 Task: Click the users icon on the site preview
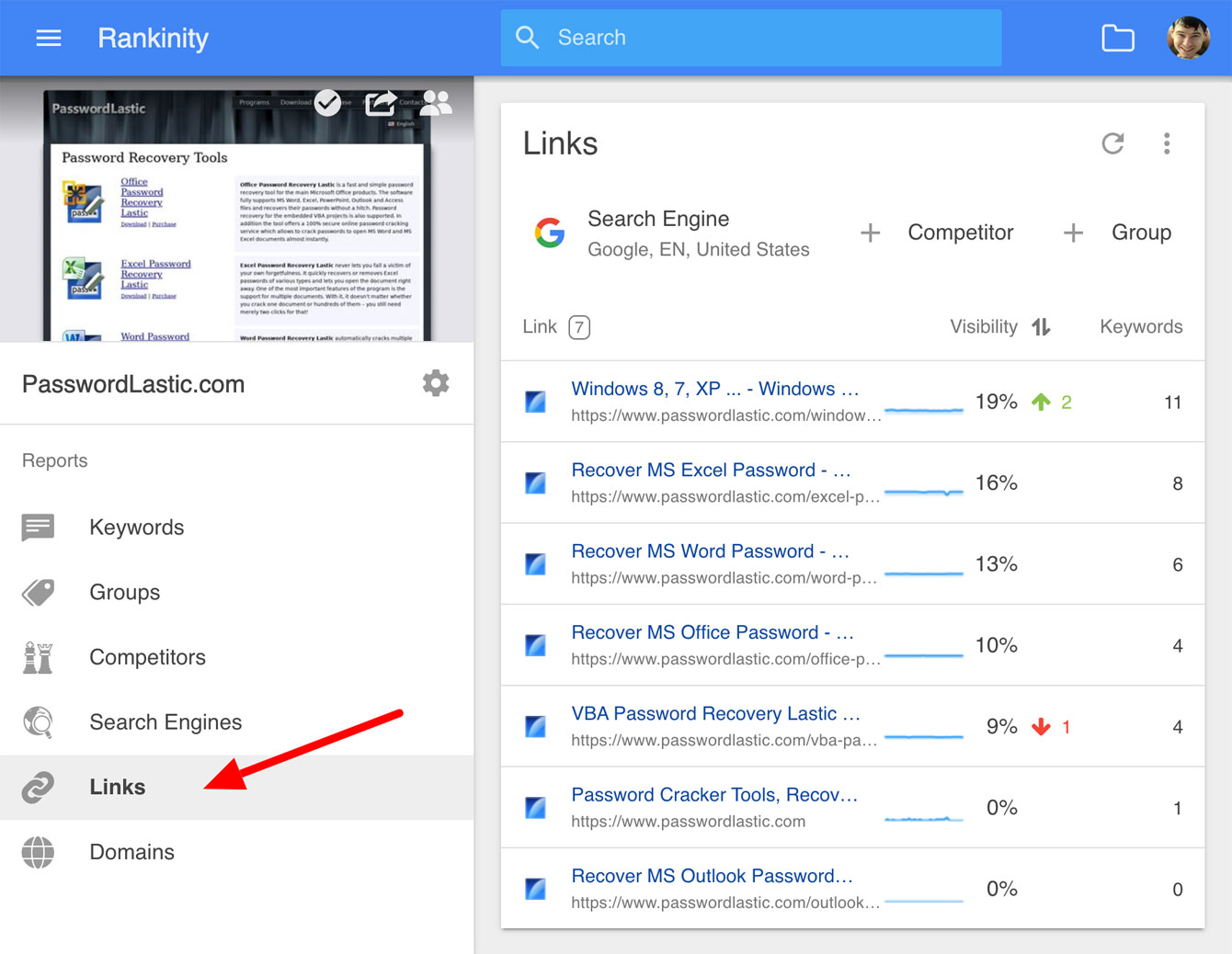point(437,103)
